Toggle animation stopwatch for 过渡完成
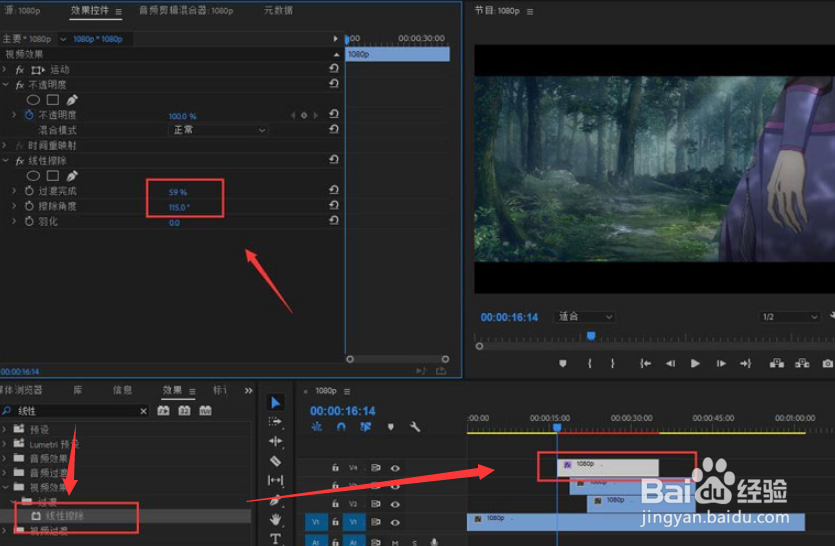 tap(29, 191)
